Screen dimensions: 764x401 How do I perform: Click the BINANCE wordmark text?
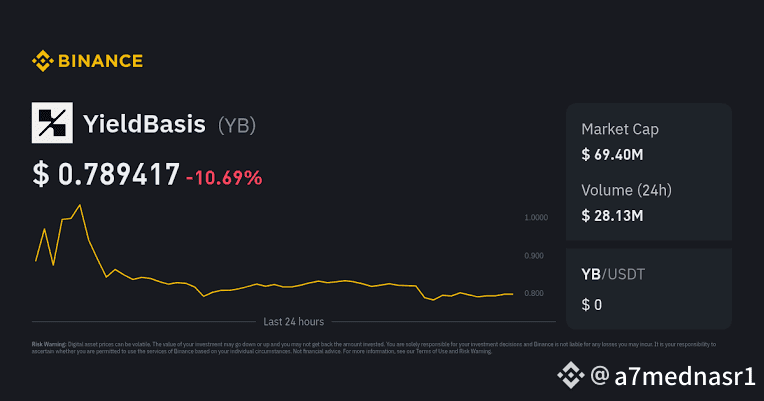pos(100,61)
